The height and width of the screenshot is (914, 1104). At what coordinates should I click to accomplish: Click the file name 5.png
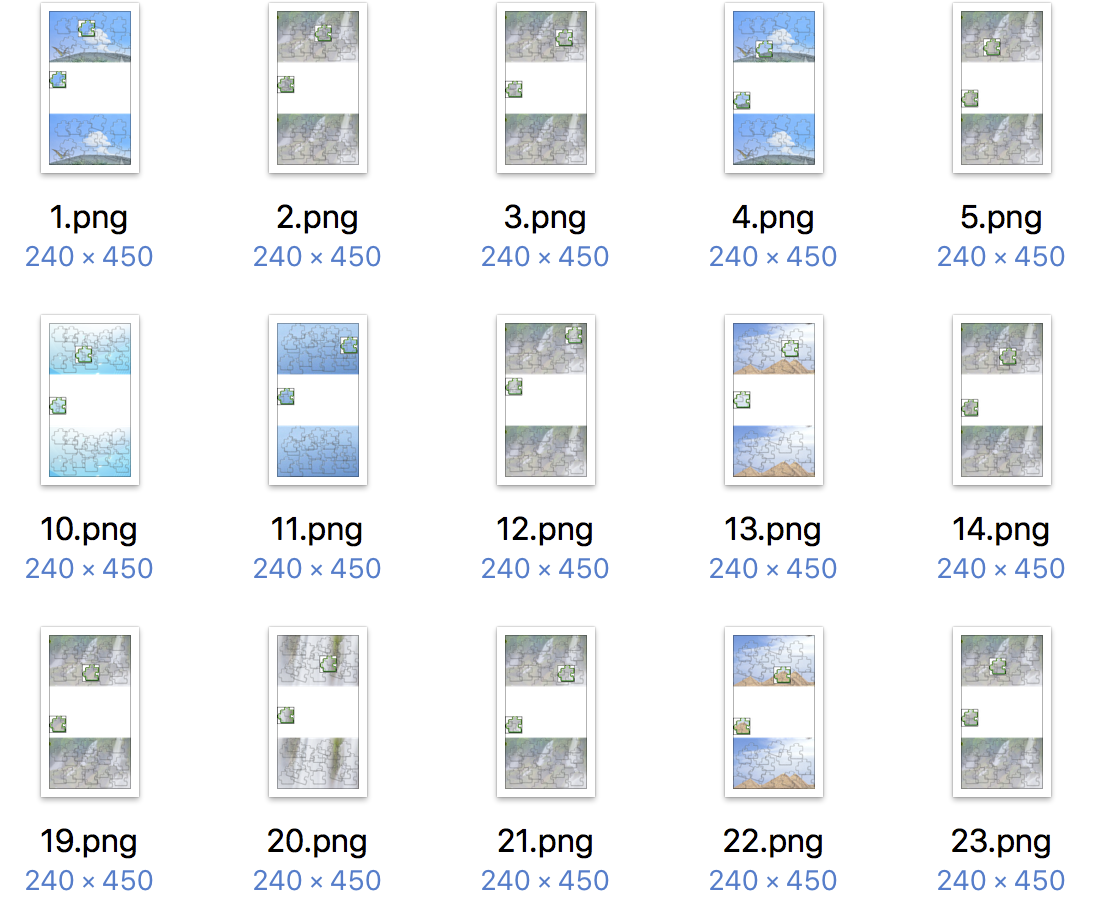point(1001,218)
